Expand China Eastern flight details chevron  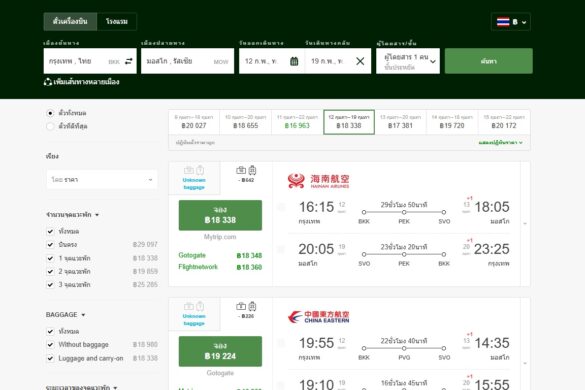click(x=525, y=363)
